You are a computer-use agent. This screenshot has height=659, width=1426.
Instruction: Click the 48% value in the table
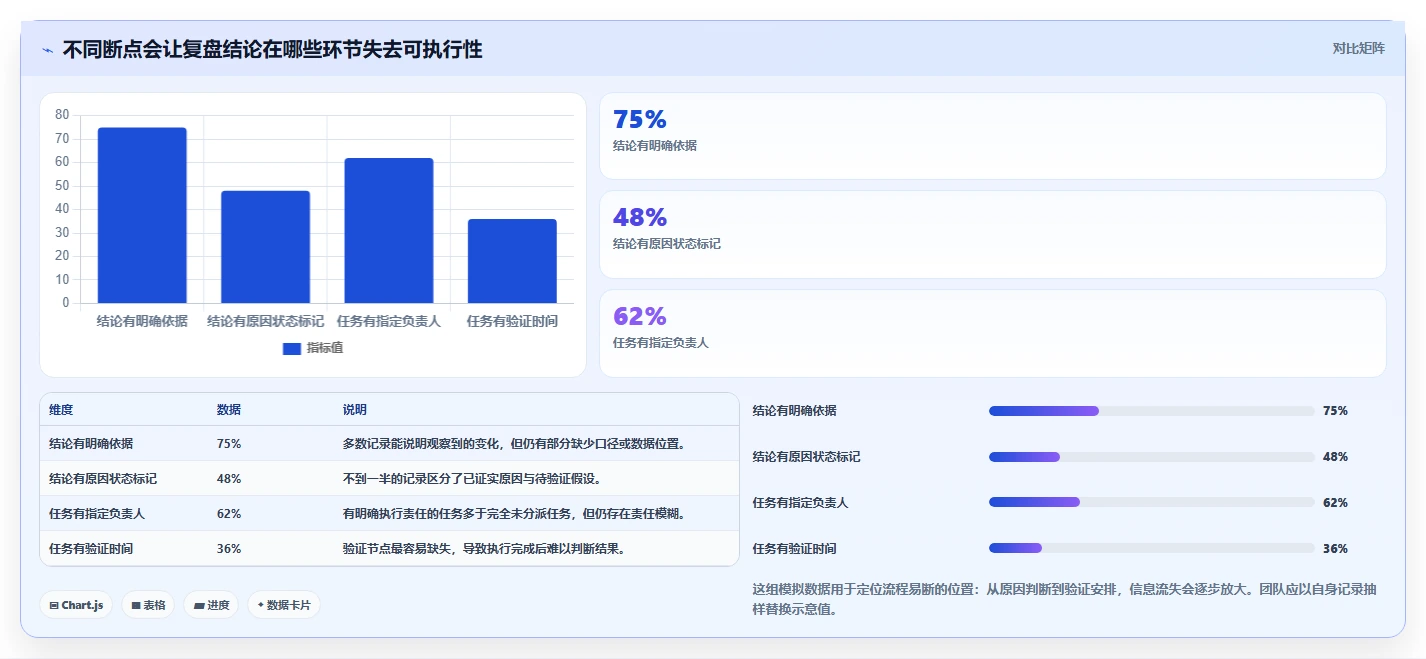pos(228,479)
